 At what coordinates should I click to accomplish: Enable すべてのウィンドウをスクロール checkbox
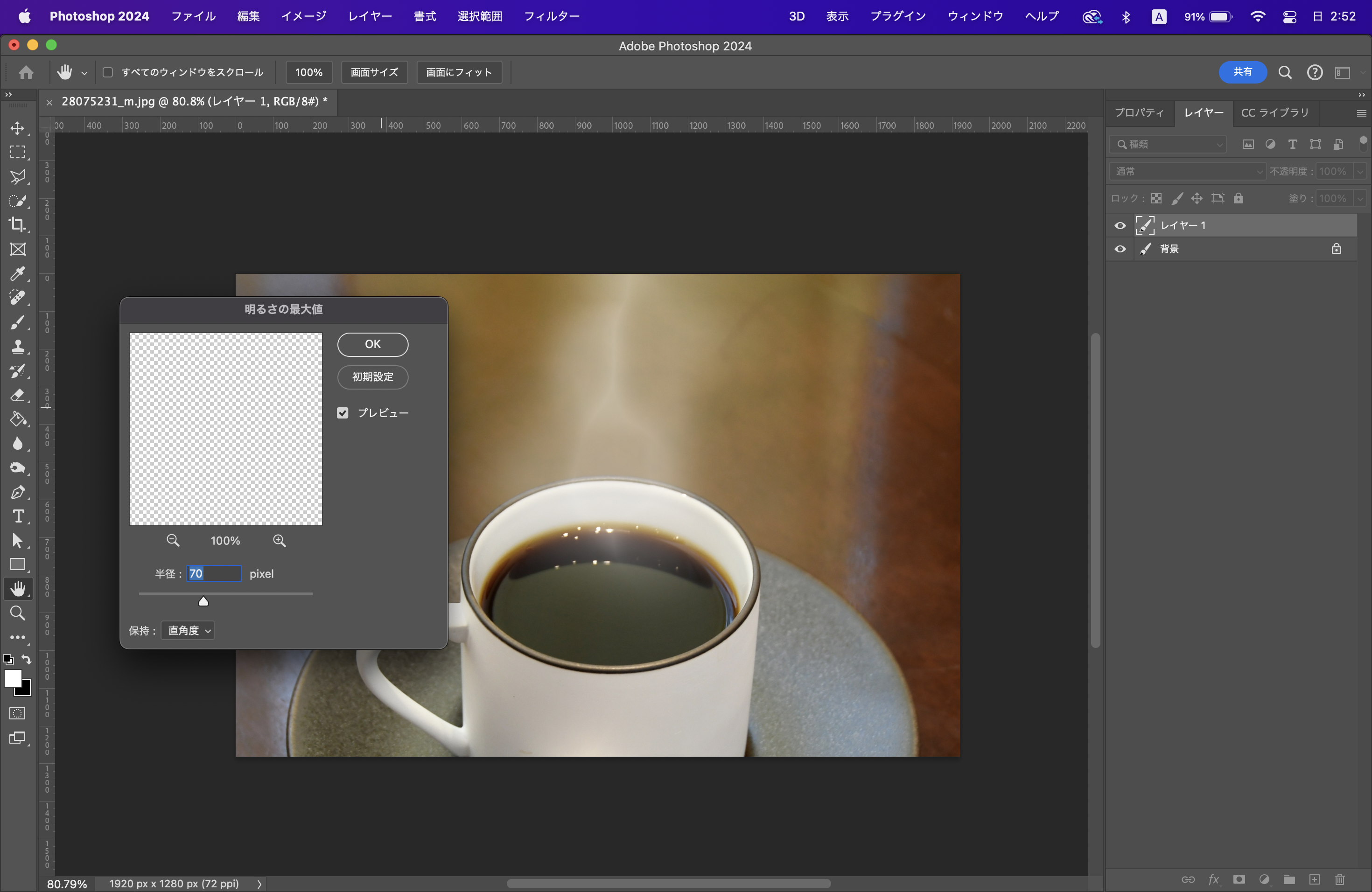[x=108, y=73]
